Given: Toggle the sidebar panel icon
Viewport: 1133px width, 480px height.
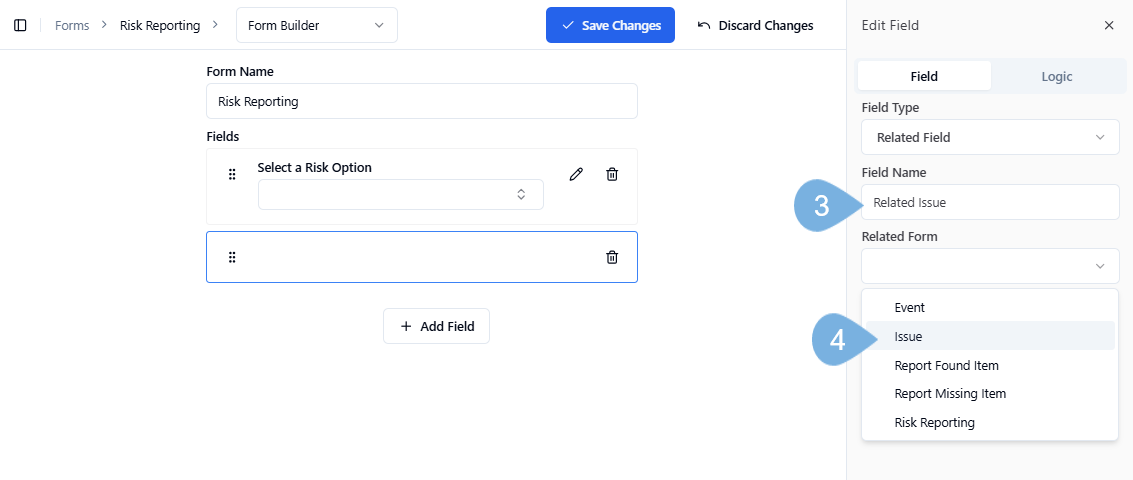Looking at the screenshot, I should (20, 25).
